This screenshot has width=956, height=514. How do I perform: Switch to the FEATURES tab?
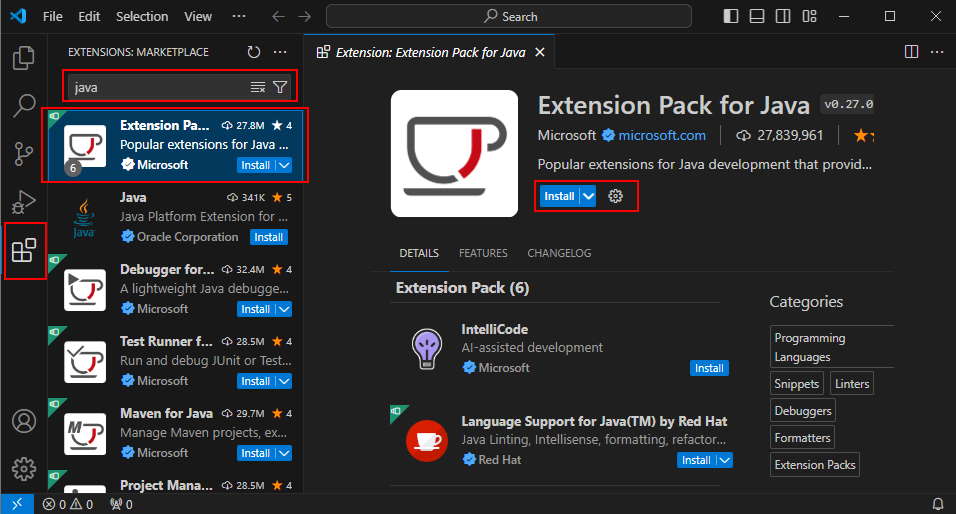point(483,253)
